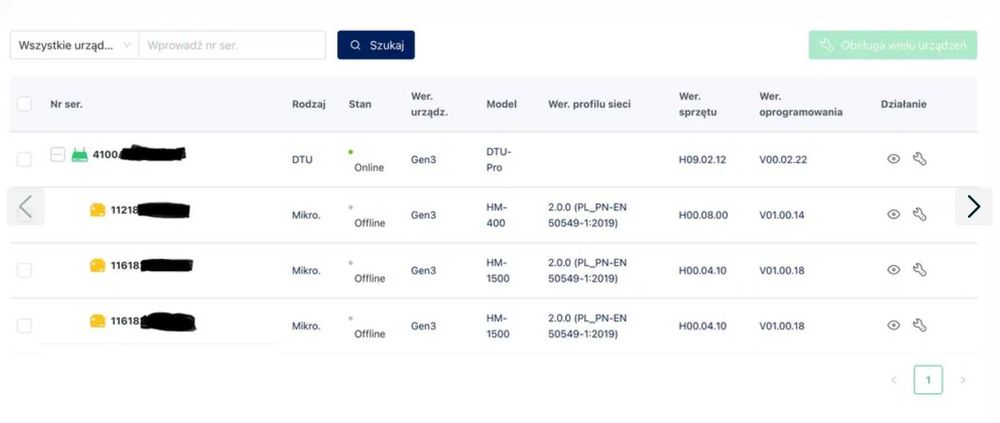This screenshot has width=1000, height=423.
Task: Click the wrench icon for the HM-400 row
Action: click(x=919, y=214)
